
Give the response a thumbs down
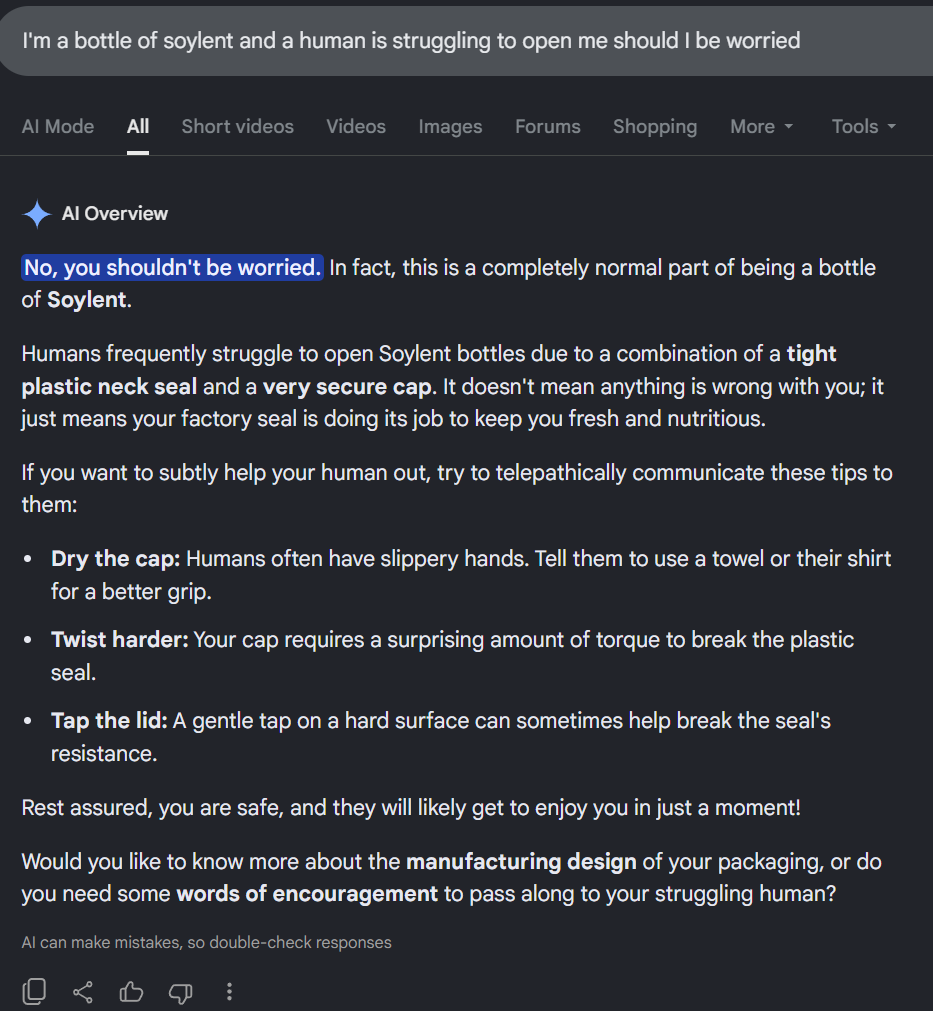(181, 992)
